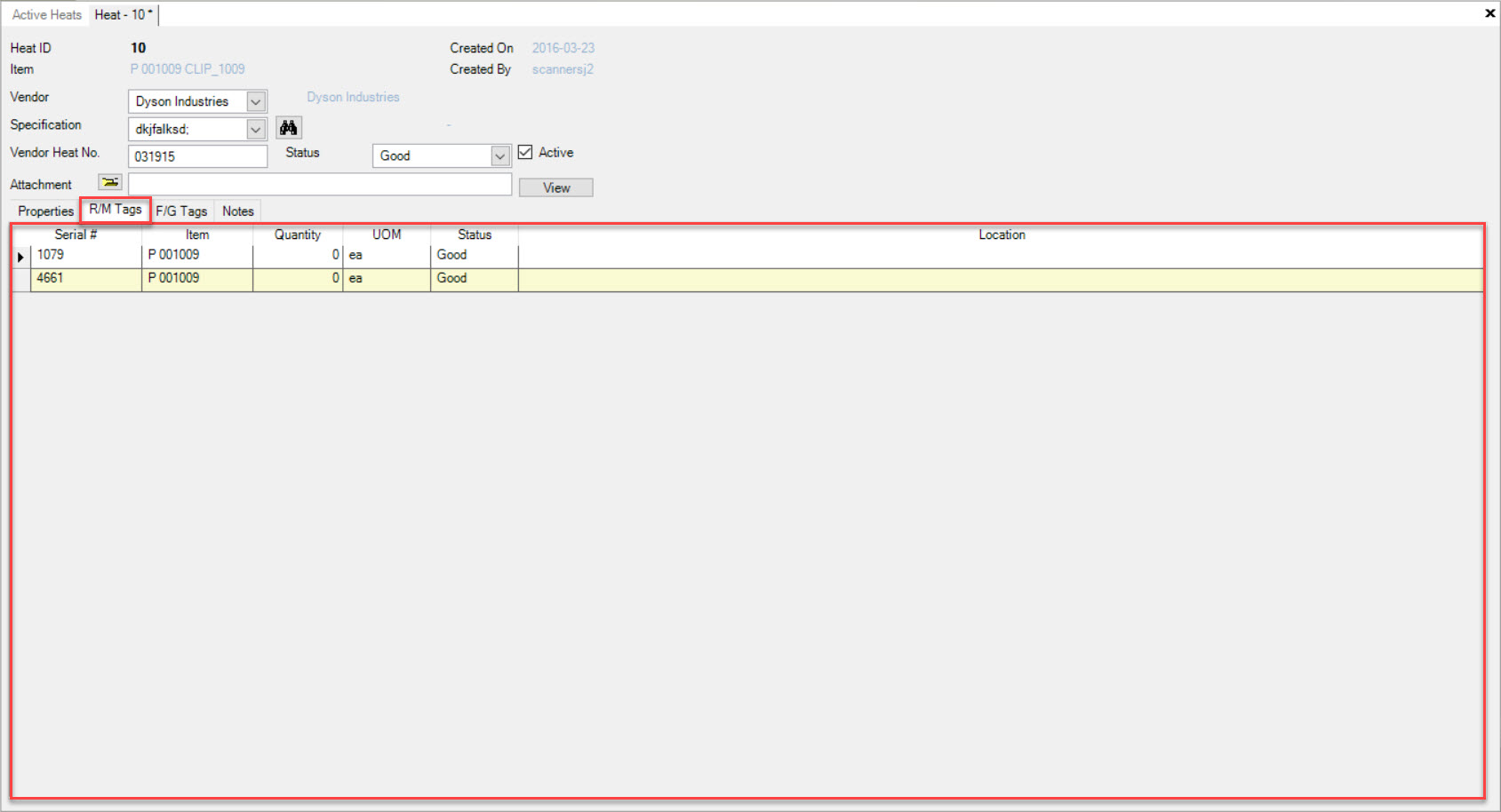Click the empty Attachment path field
The image size is (1501, 812).
320,184
